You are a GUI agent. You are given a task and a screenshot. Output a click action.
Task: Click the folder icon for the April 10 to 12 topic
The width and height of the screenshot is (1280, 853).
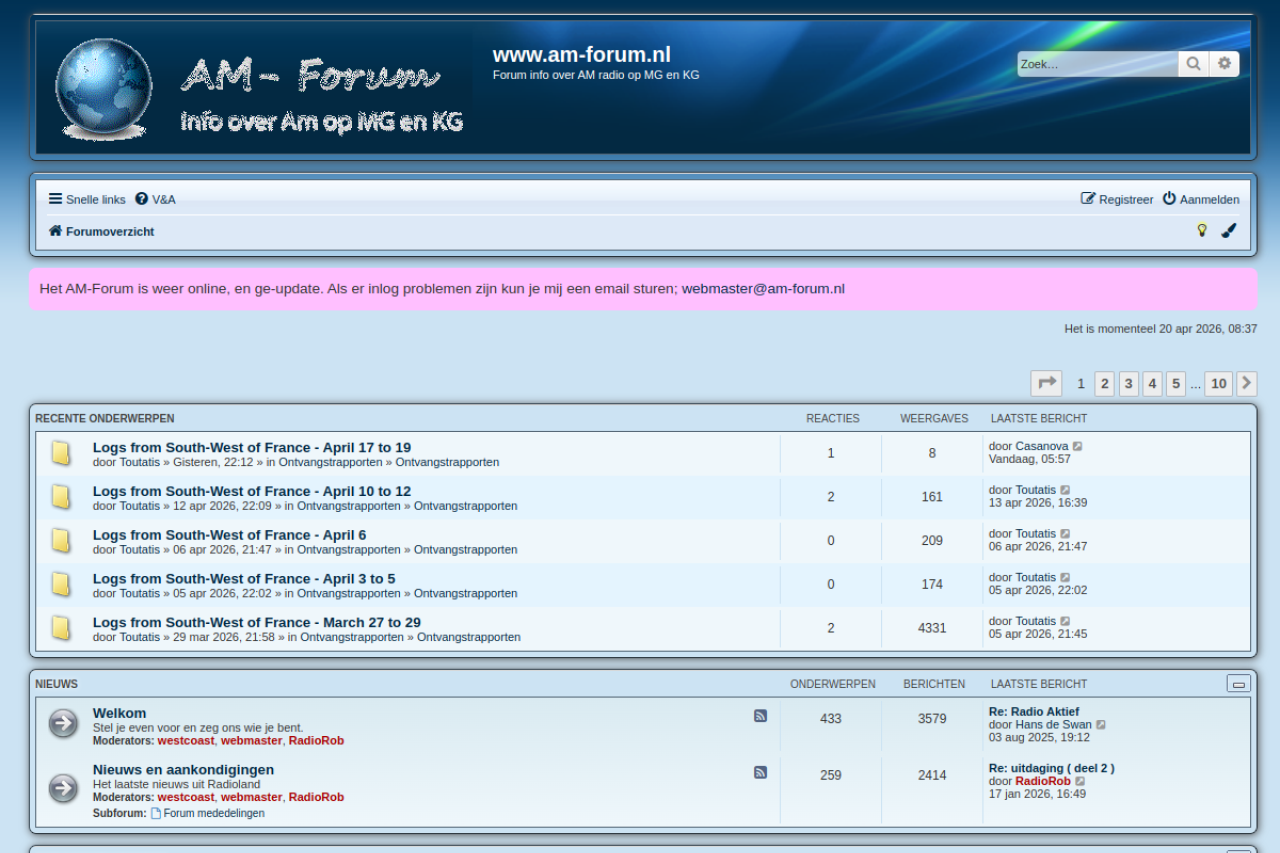[61, 497]
